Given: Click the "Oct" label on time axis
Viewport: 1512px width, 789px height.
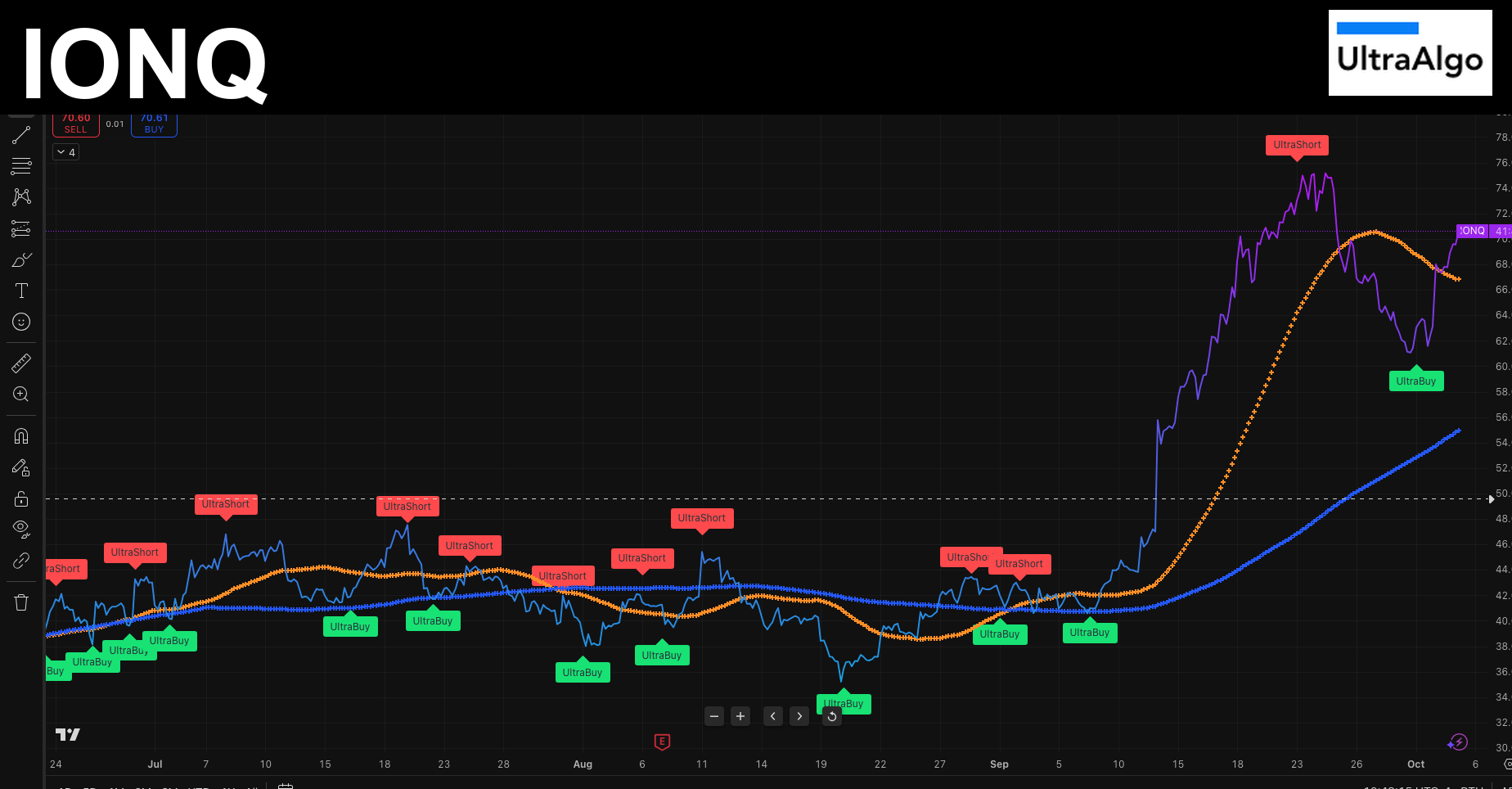Looking at the screenshot, I should pyautogui.click(x=1416, y=764).
